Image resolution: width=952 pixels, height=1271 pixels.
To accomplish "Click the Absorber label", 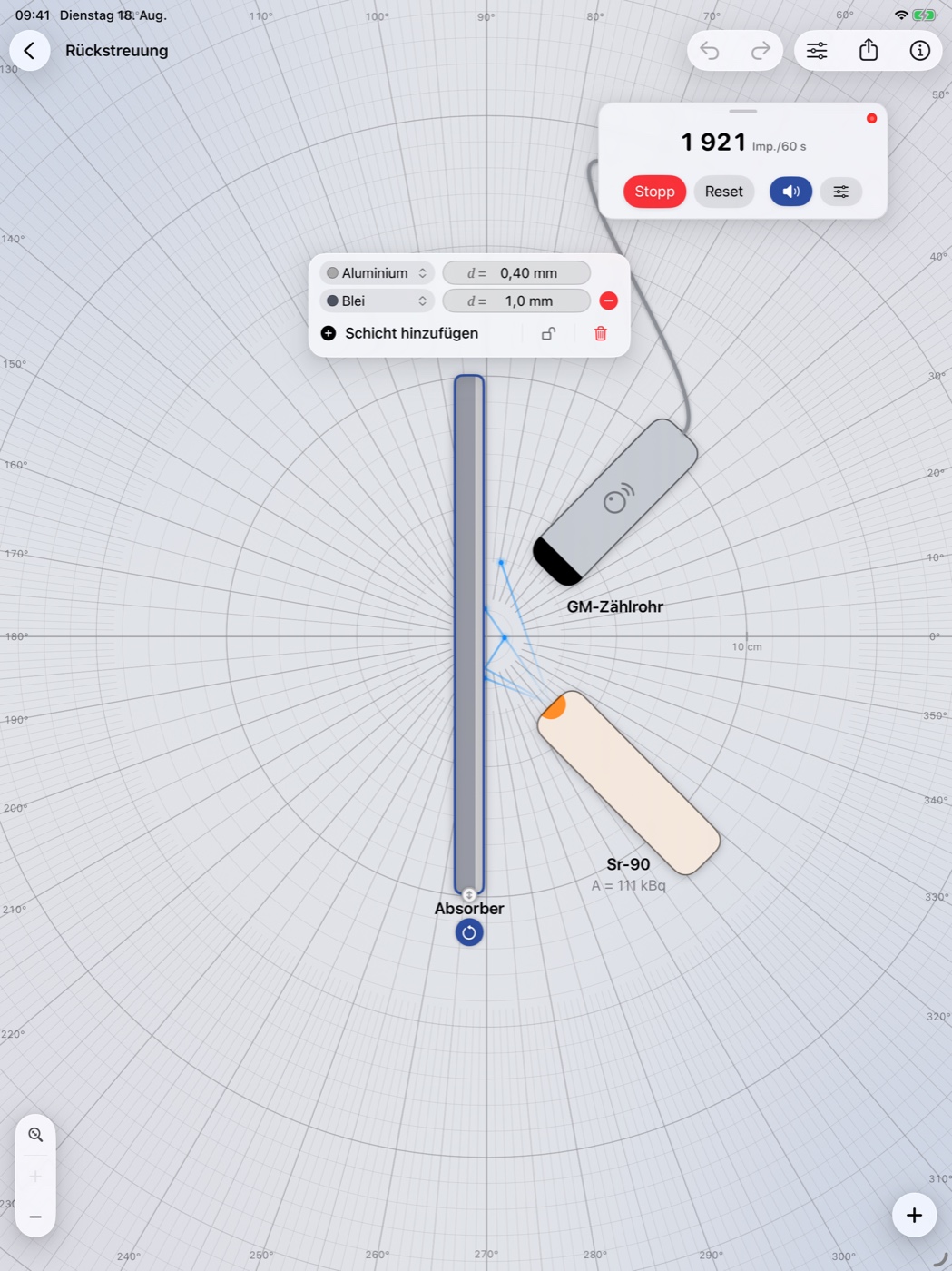I will coord(469,908).
